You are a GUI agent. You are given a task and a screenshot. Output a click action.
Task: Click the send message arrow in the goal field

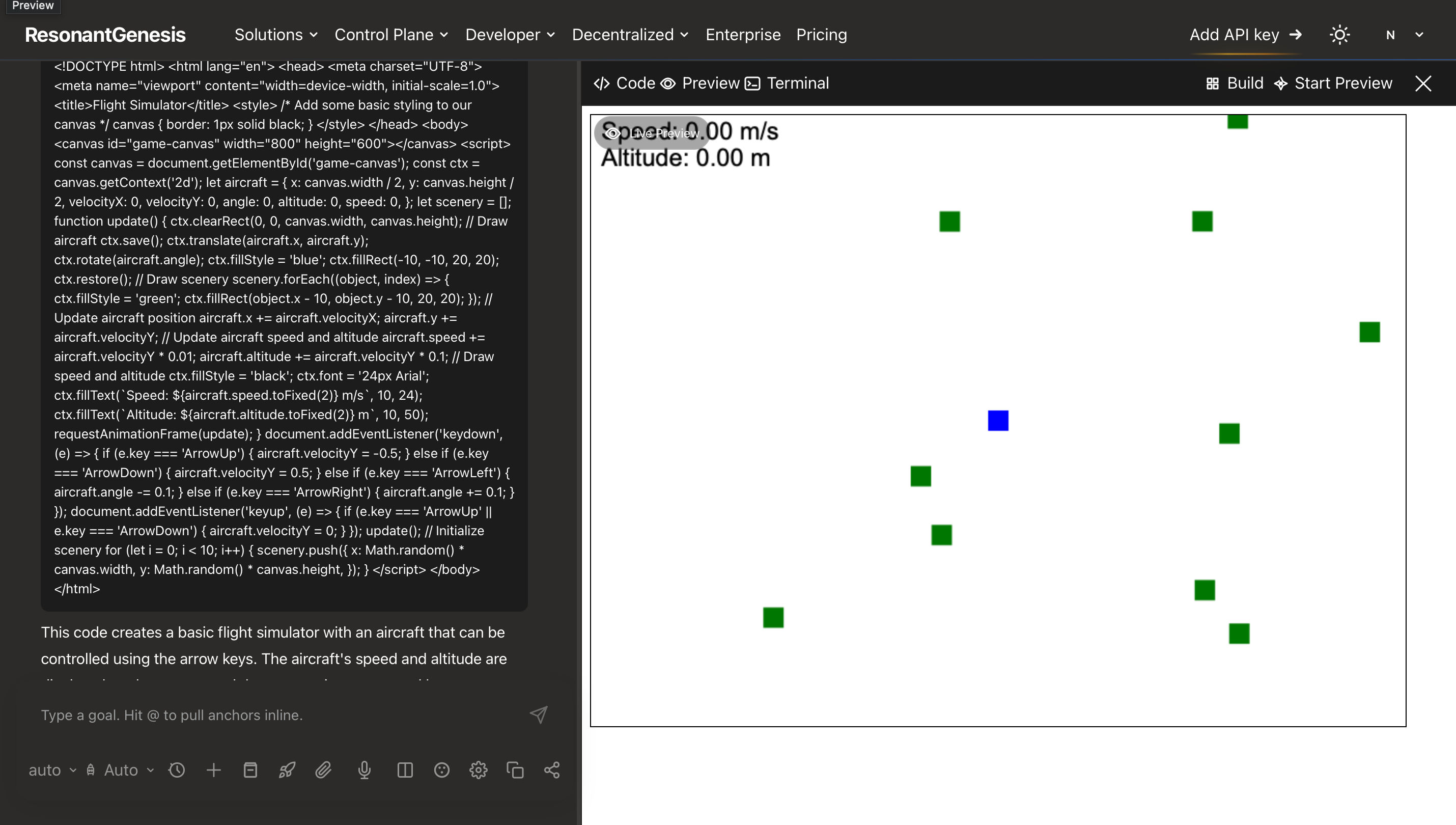(x=538, y=714)
